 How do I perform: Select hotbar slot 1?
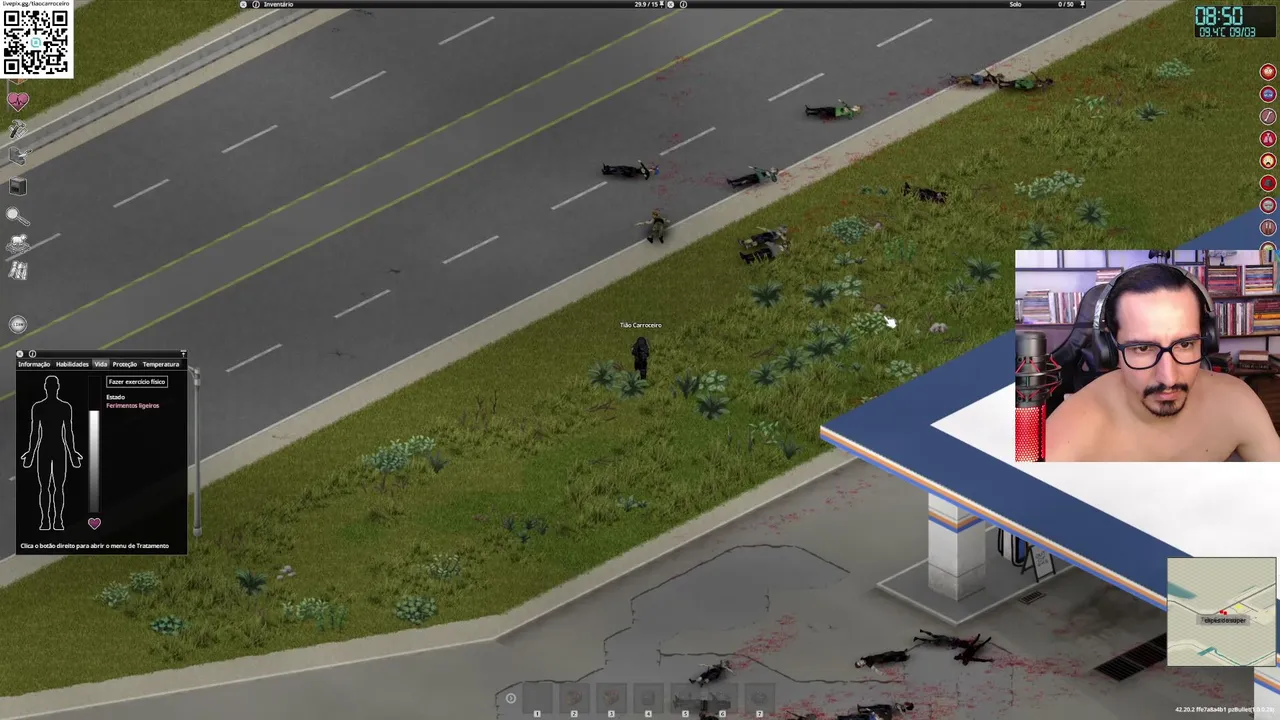coord(537,699)
